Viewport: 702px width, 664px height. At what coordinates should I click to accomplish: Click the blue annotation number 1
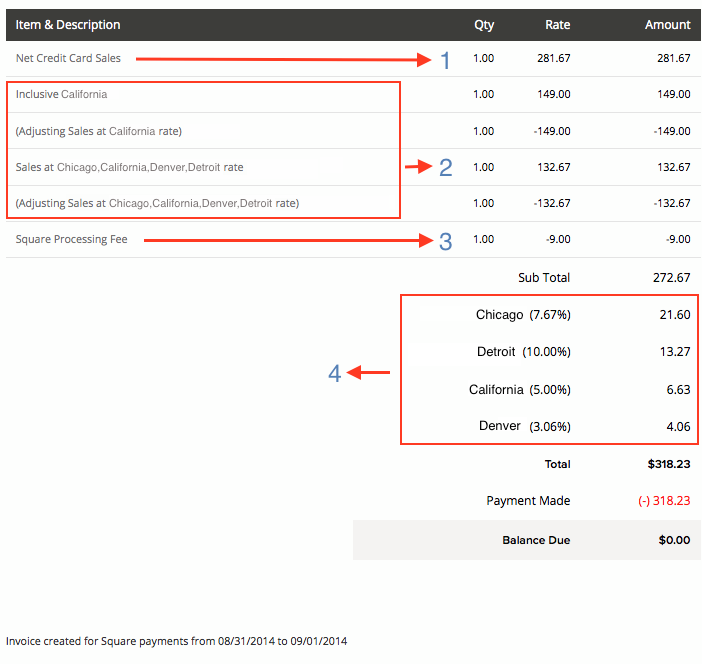tap(446, 60)
